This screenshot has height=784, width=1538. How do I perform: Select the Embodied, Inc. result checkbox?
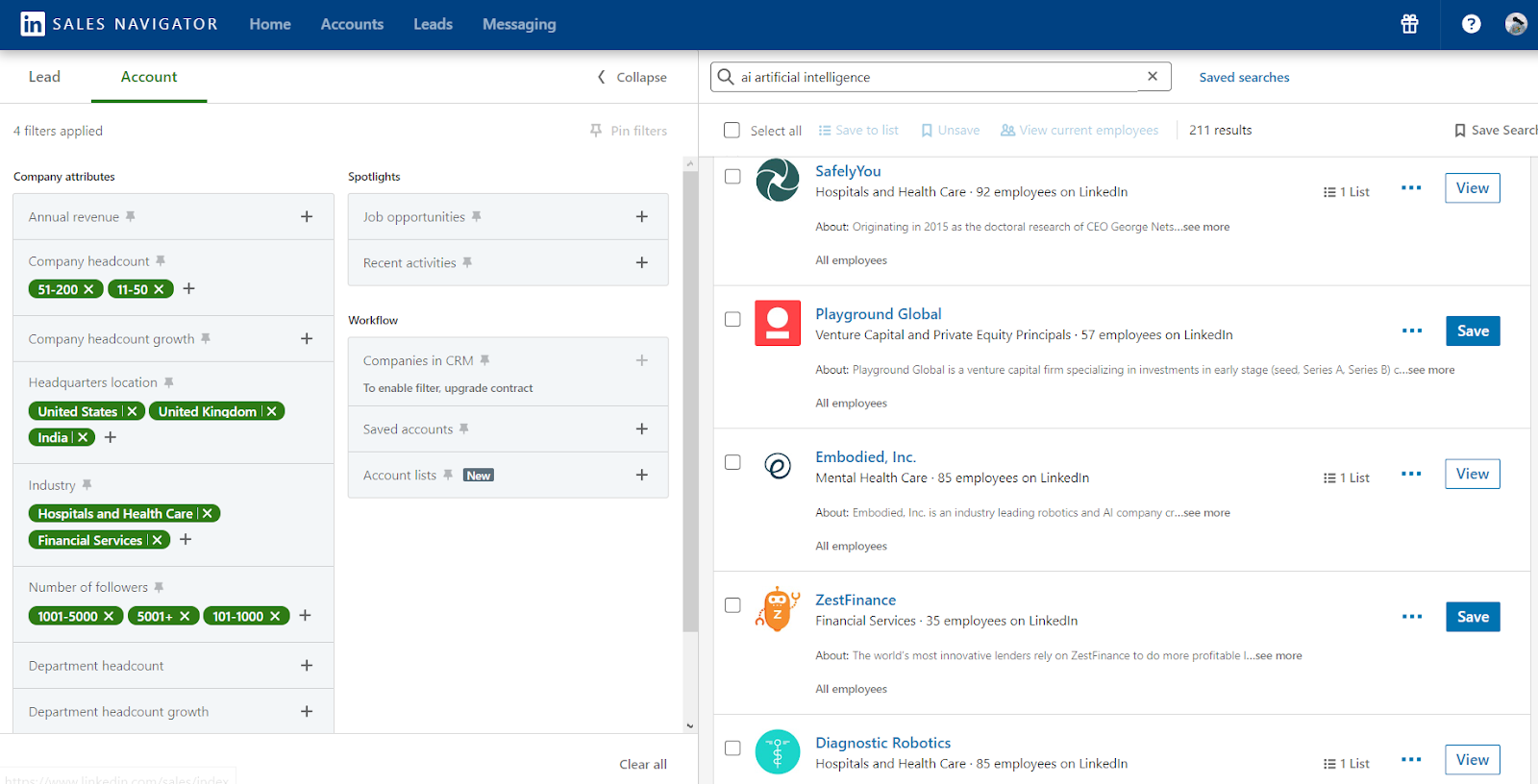pos(732,462)
